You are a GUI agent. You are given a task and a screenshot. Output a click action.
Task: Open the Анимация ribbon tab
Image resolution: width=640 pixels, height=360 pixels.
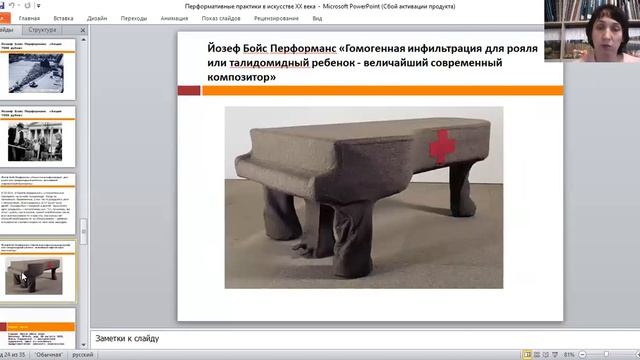174,18
